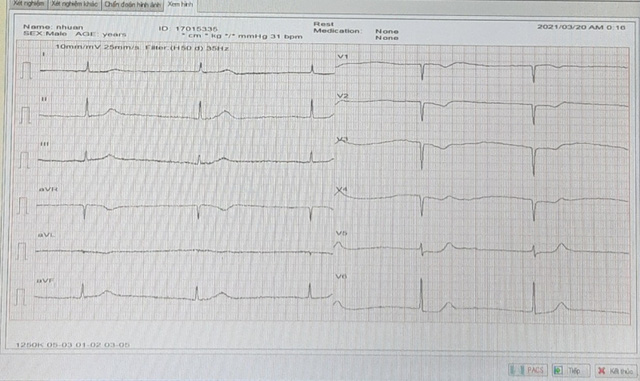Click the 31 bpm heart rate reading
This screenshot has width=640, height=381.
pos(286,36)
